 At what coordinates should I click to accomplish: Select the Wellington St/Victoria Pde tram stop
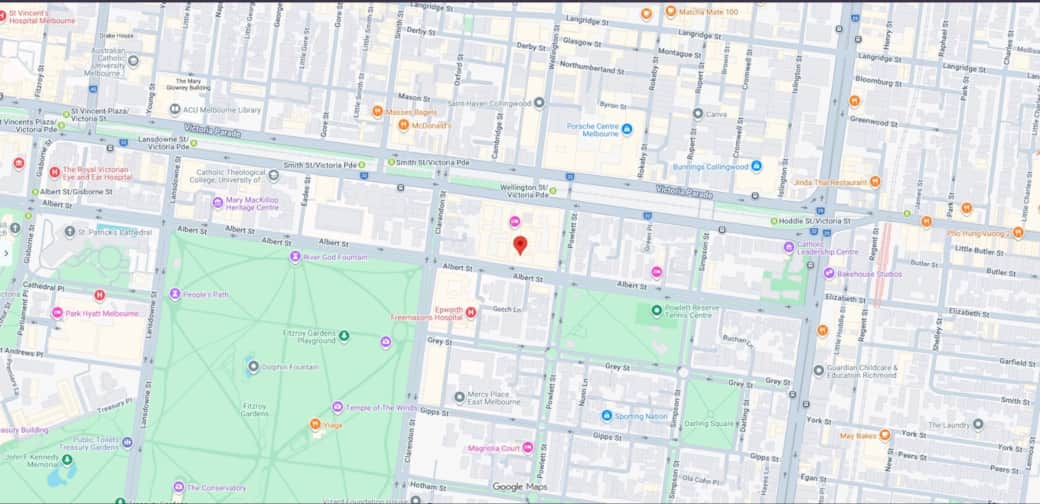552,191
